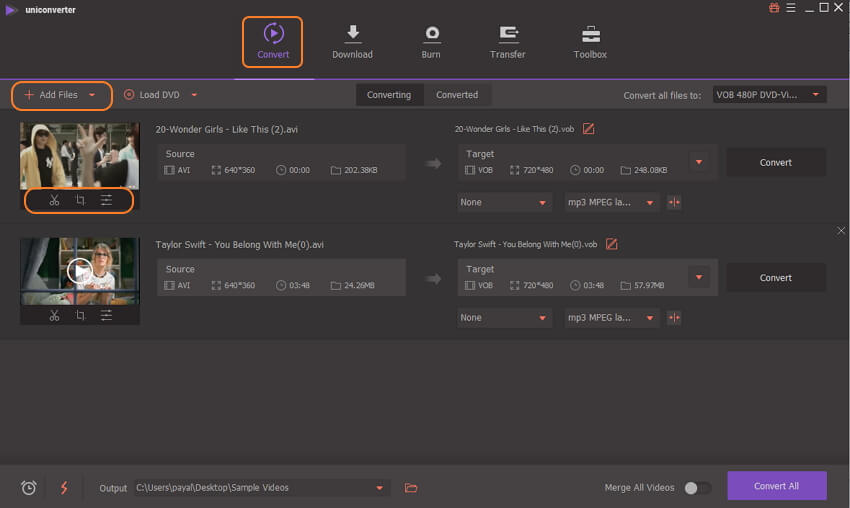Click the Merge All Videos label

[639, 487]
